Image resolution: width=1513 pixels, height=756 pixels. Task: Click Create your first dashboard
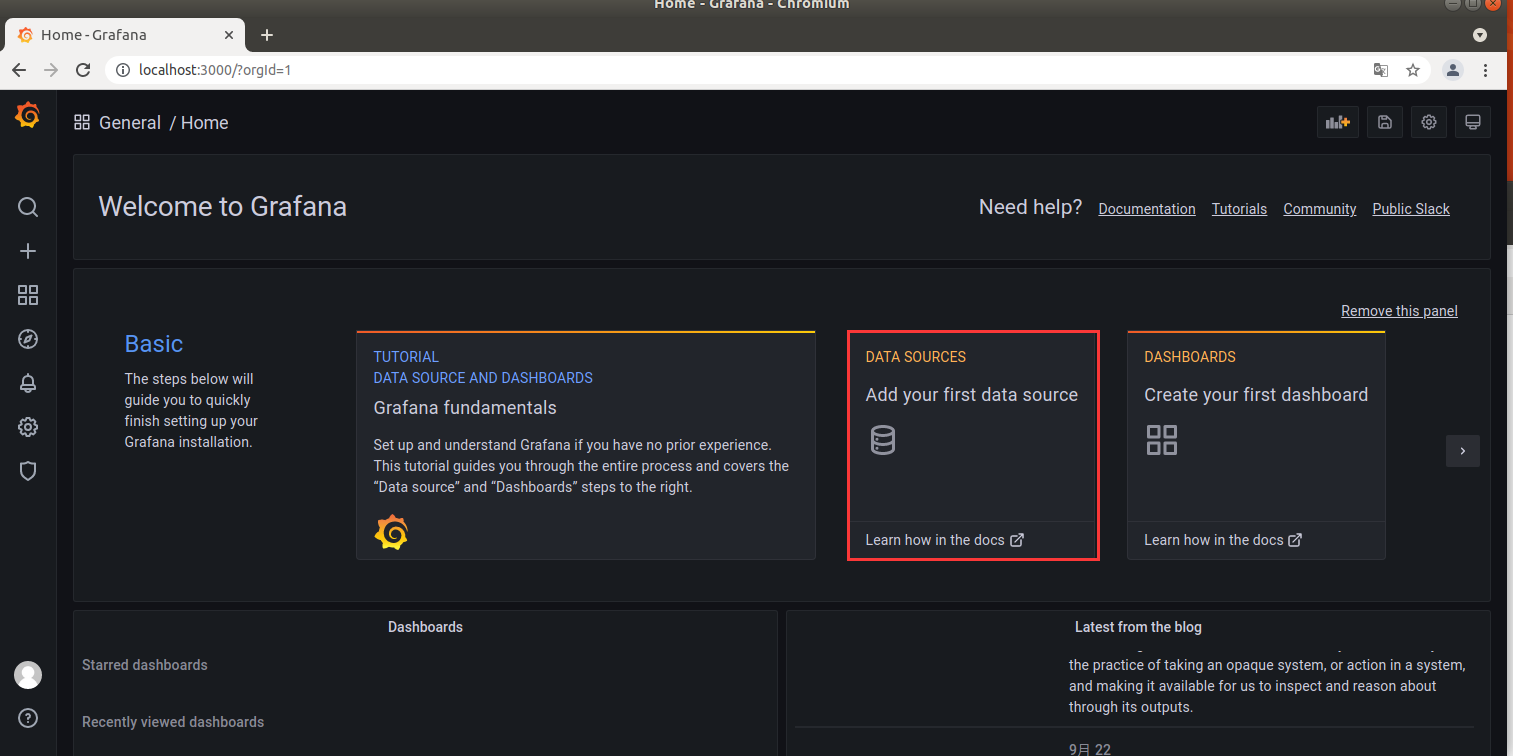tap(1256, 394)
